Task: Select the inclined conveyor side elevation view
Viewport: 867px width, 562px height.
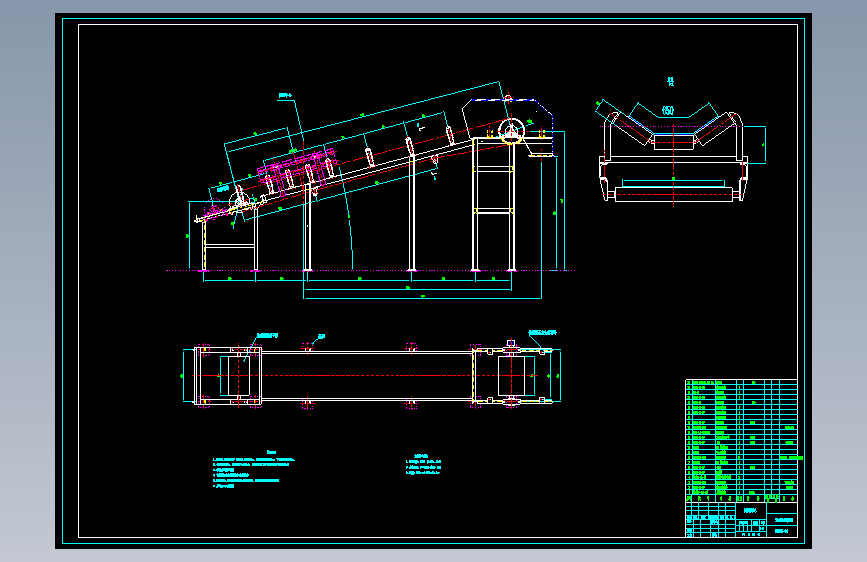Action: (x=370, y=191)
